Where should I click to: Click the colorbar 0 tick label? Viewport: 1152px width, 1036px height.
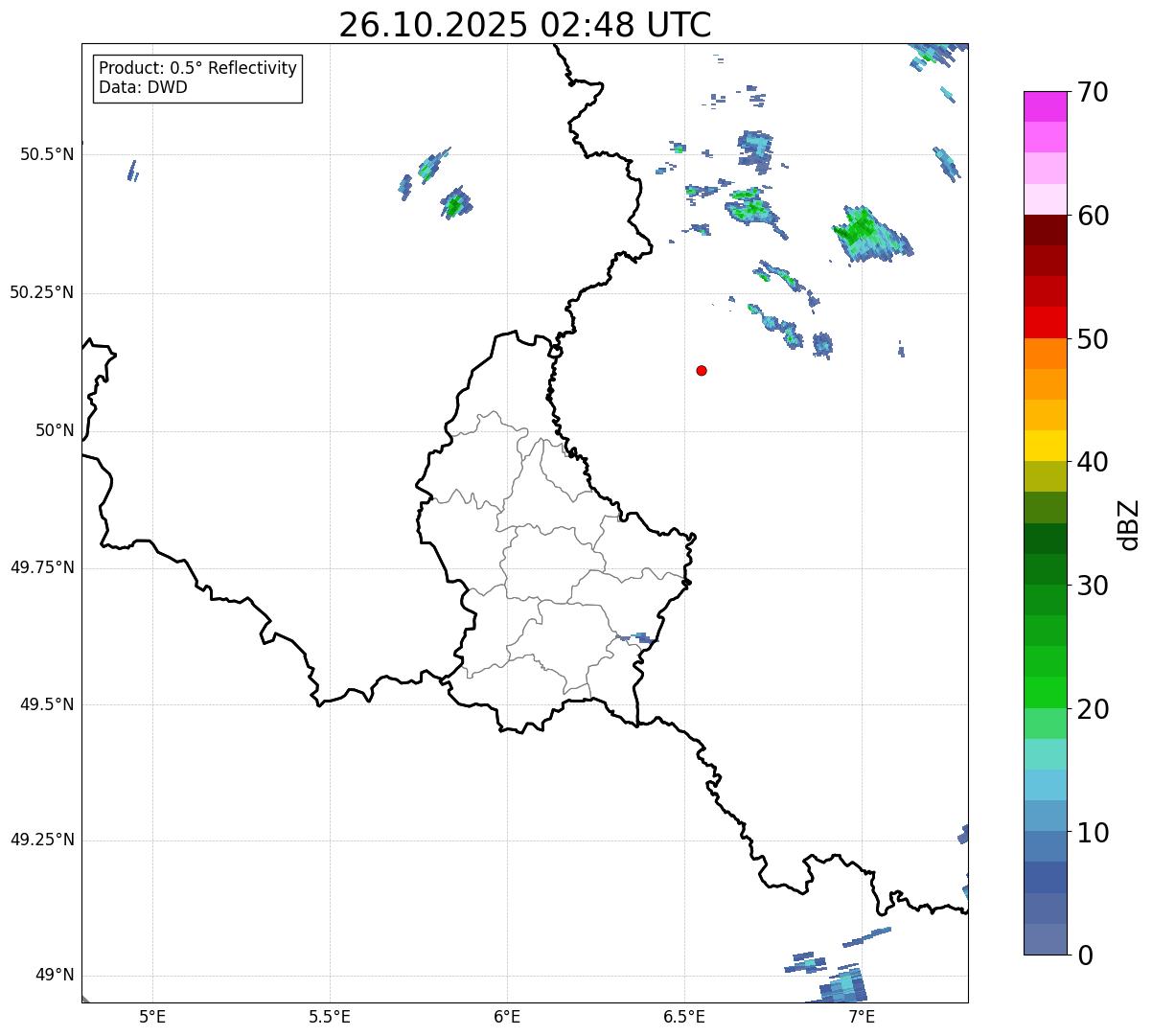pos(1085,955)
